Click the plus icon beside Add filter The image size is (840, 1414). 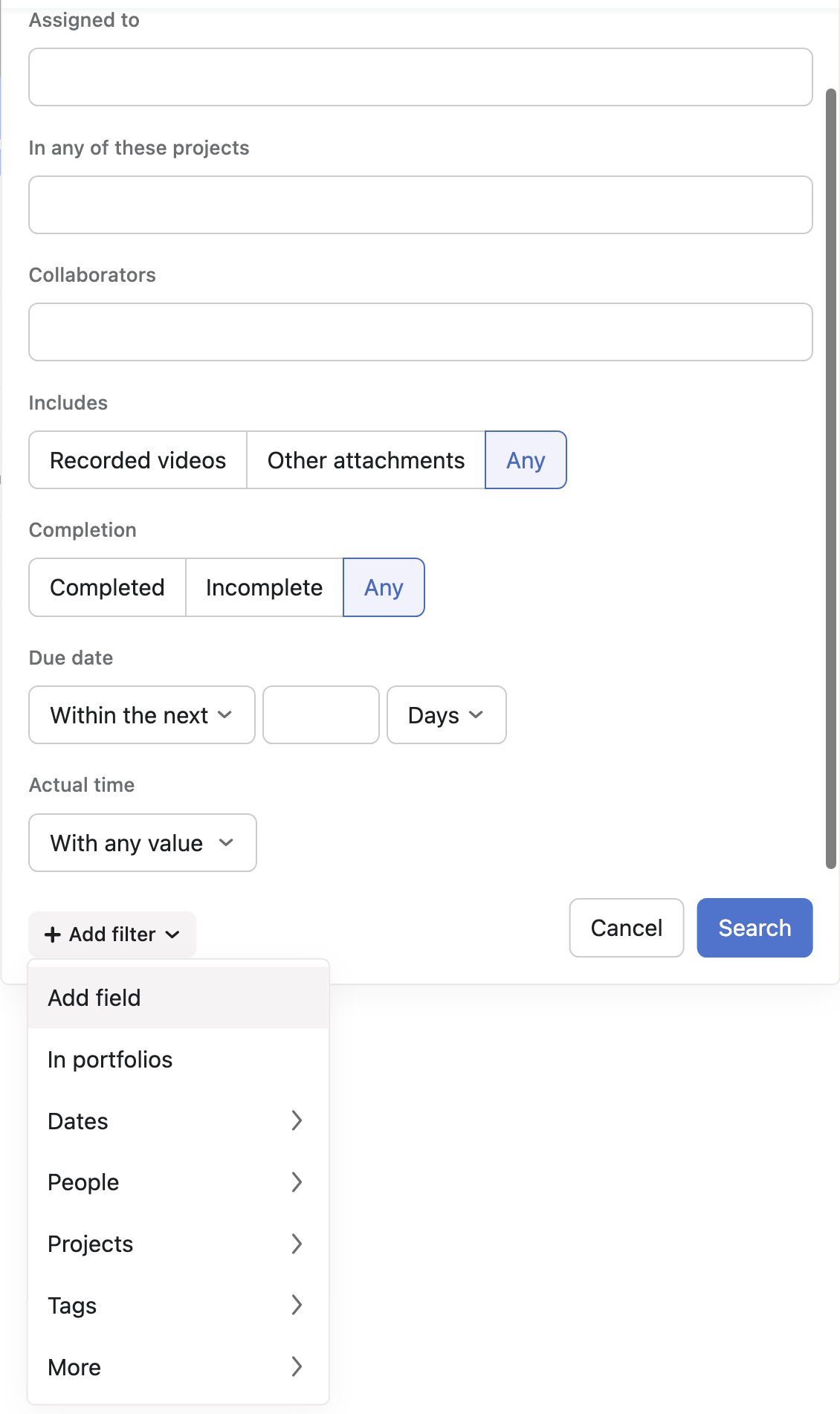tap(52, 934)
